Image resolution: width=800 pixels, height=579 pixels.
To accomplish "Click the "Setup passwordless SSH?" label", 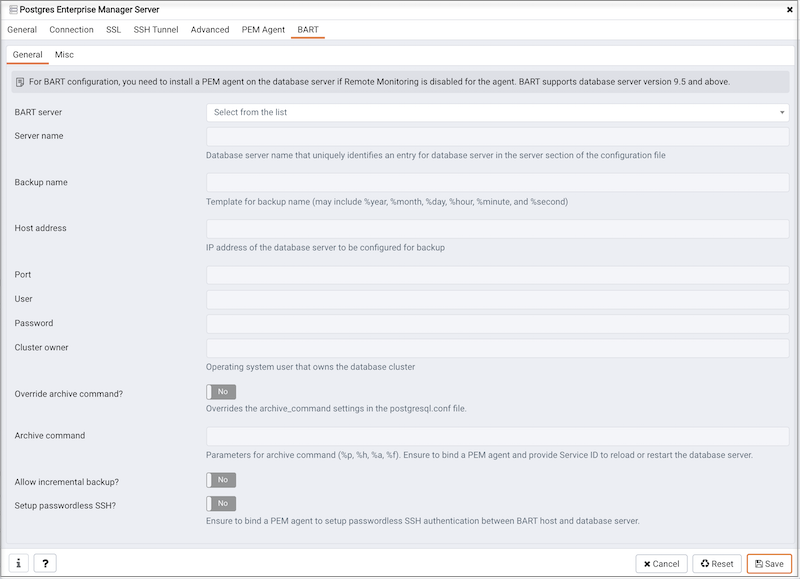I will pos(65,506).
